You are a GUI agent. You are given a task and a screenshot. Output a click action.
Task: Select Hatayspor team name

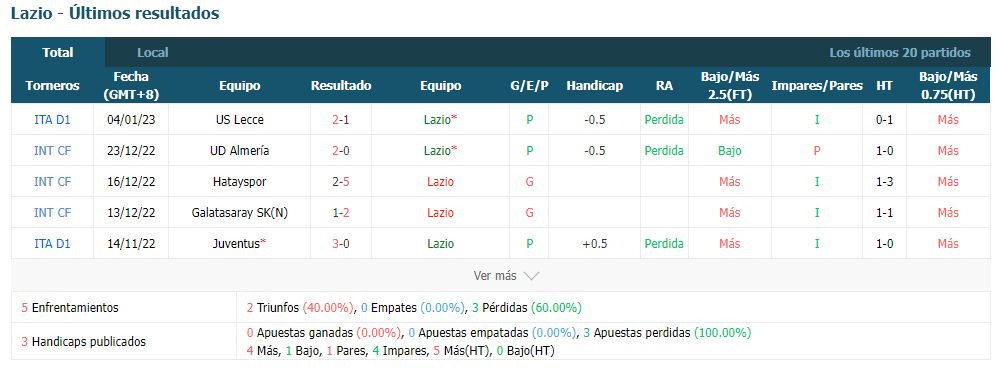coord(239,182)
